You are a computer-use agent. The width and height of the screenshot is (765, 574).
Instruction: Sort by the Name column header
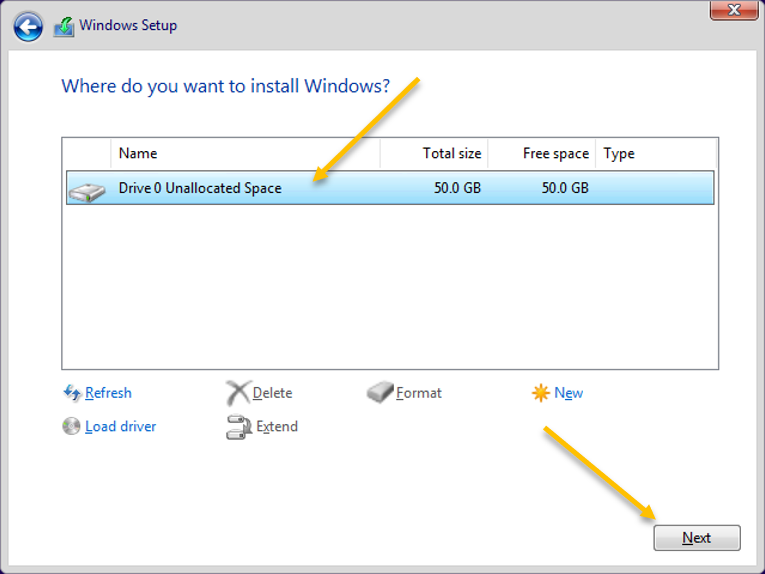tap(245, 154)
